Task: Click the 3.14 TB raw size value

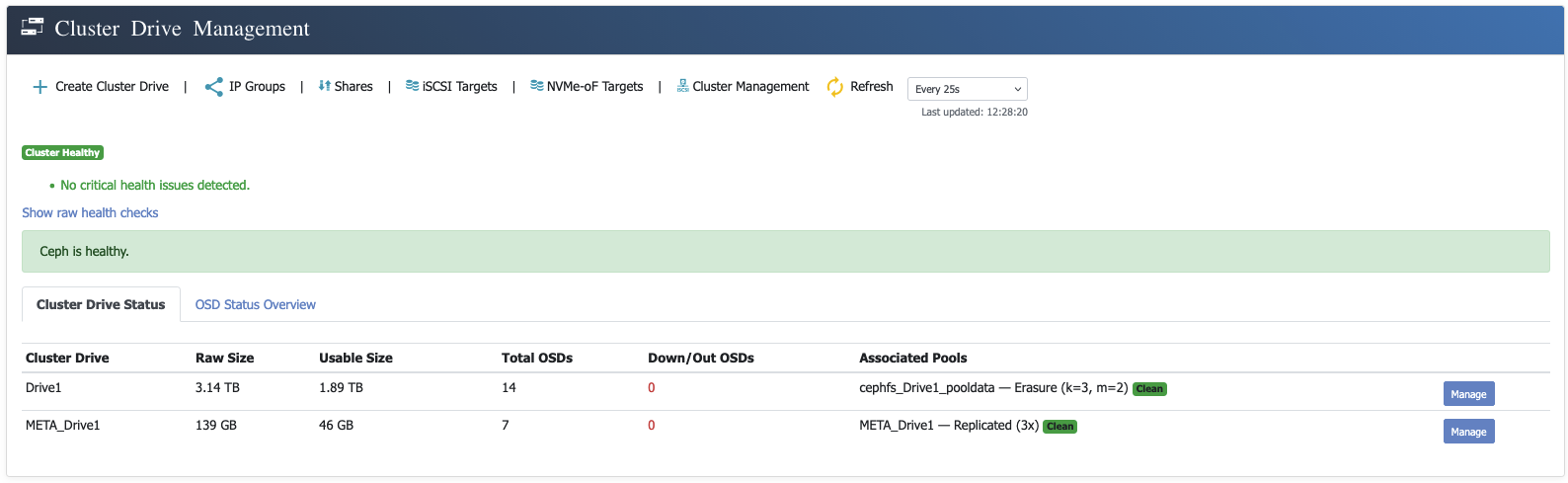Action: (x=217, y=387)
